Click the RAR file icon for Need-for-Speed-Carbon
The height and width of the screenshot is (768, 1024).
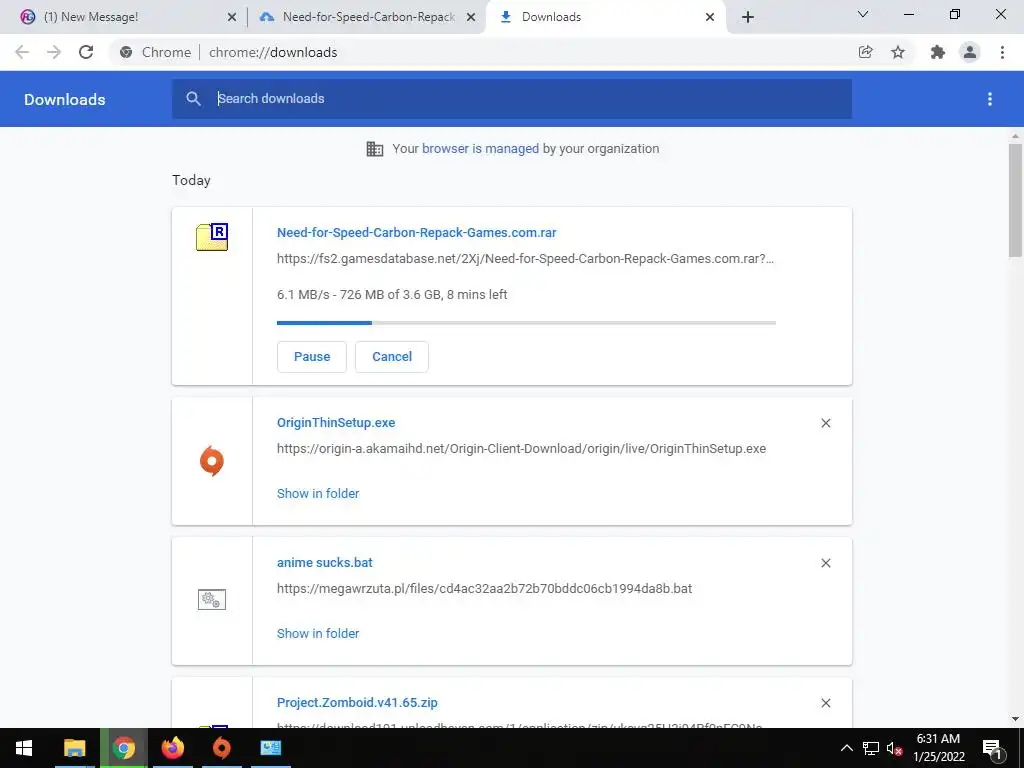pos(212,236)
